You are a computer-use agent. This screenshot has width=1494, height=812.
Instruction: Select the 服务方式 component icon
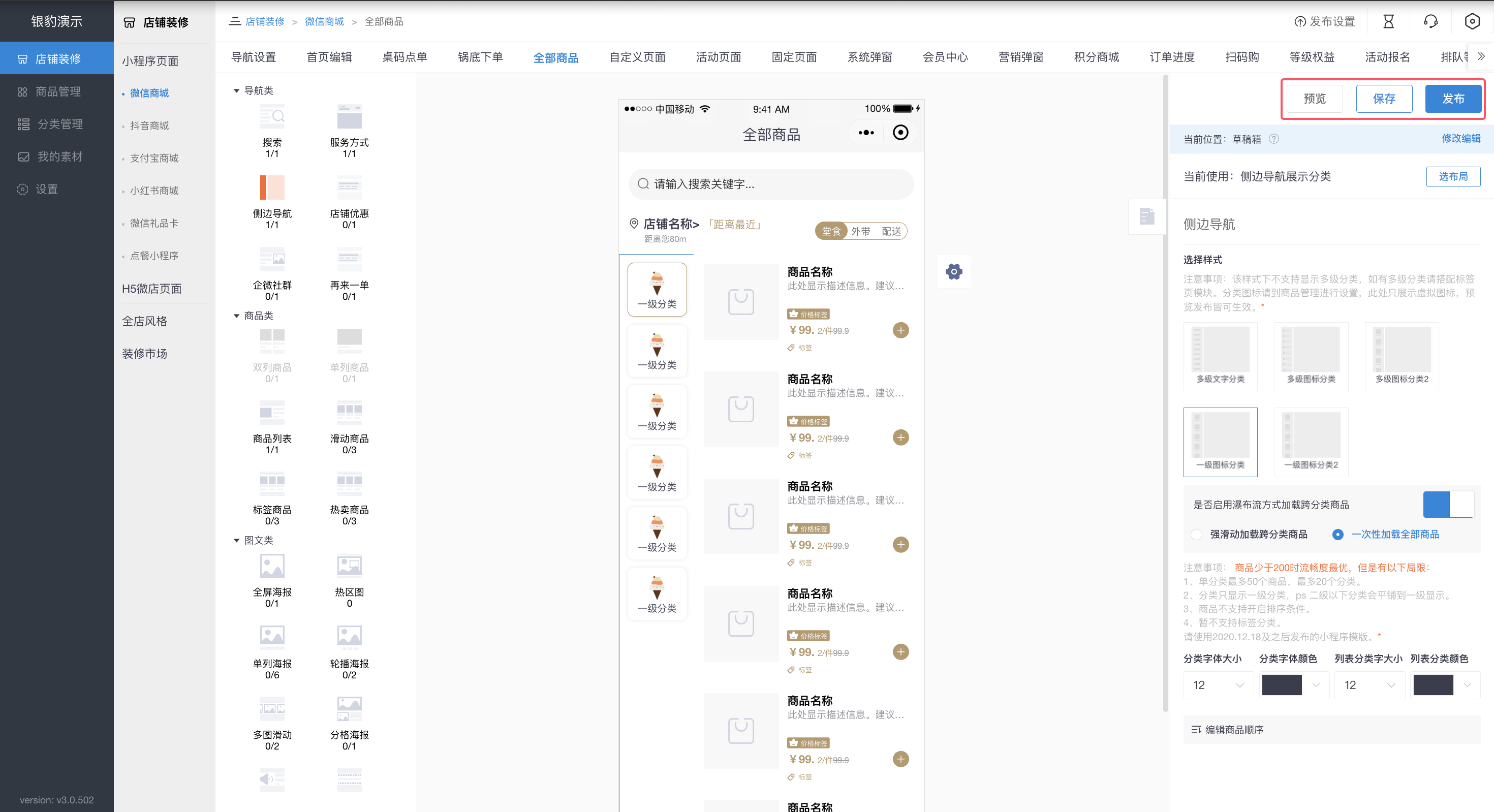(349, 116)
